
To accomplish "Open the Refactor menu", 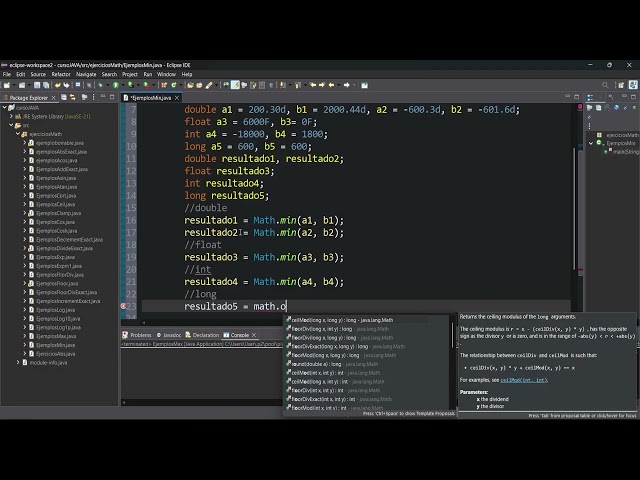I will click(61, 74).
